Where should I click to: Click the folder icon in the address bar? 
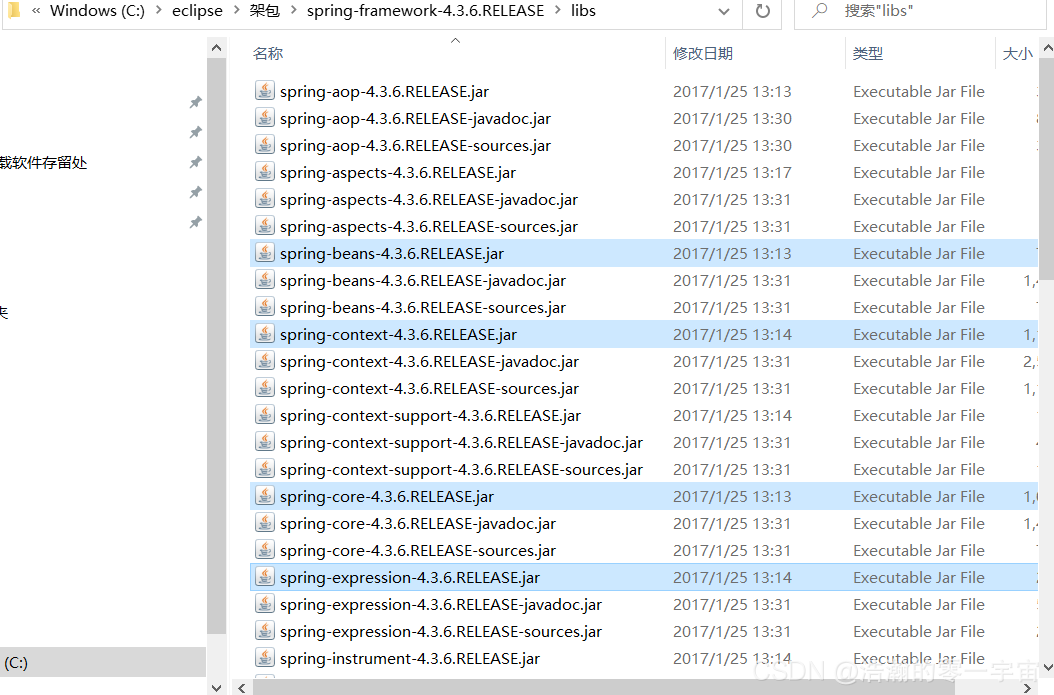pyautogui.click(x=13, y=10)
